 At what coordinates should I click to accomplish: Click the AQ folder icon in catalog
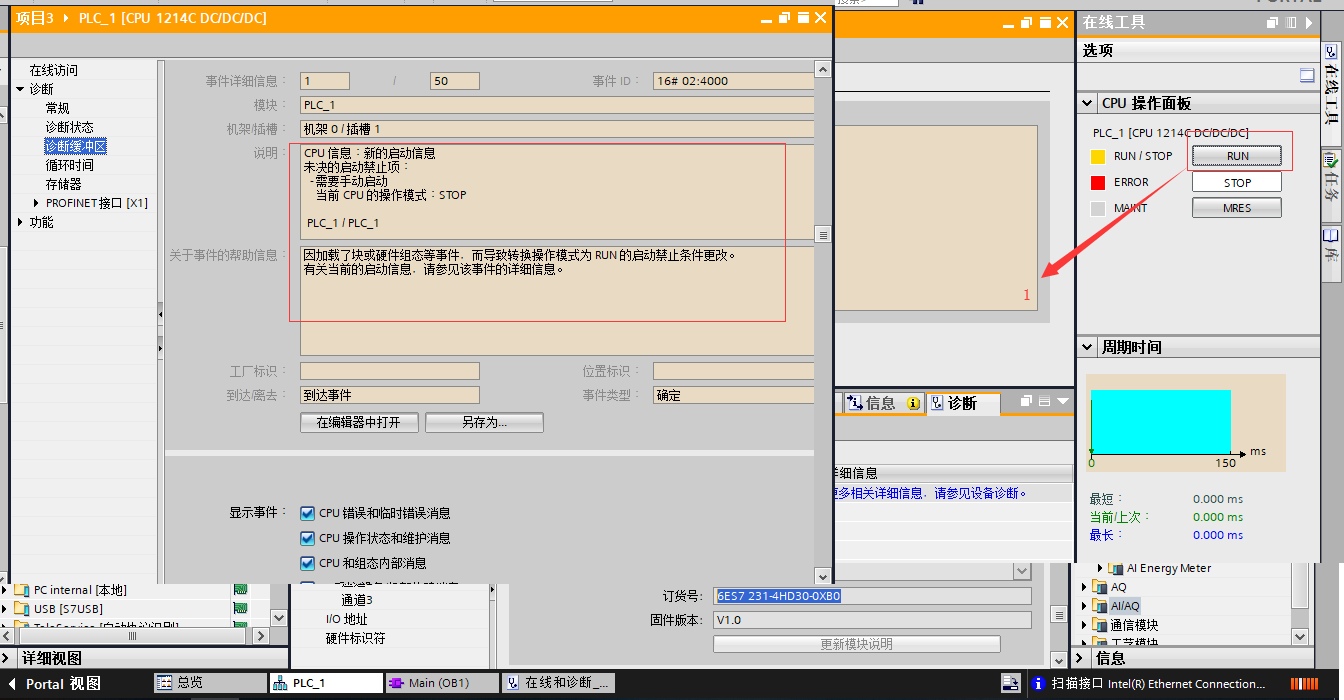pyautogui.click(x=1101, y=587)
